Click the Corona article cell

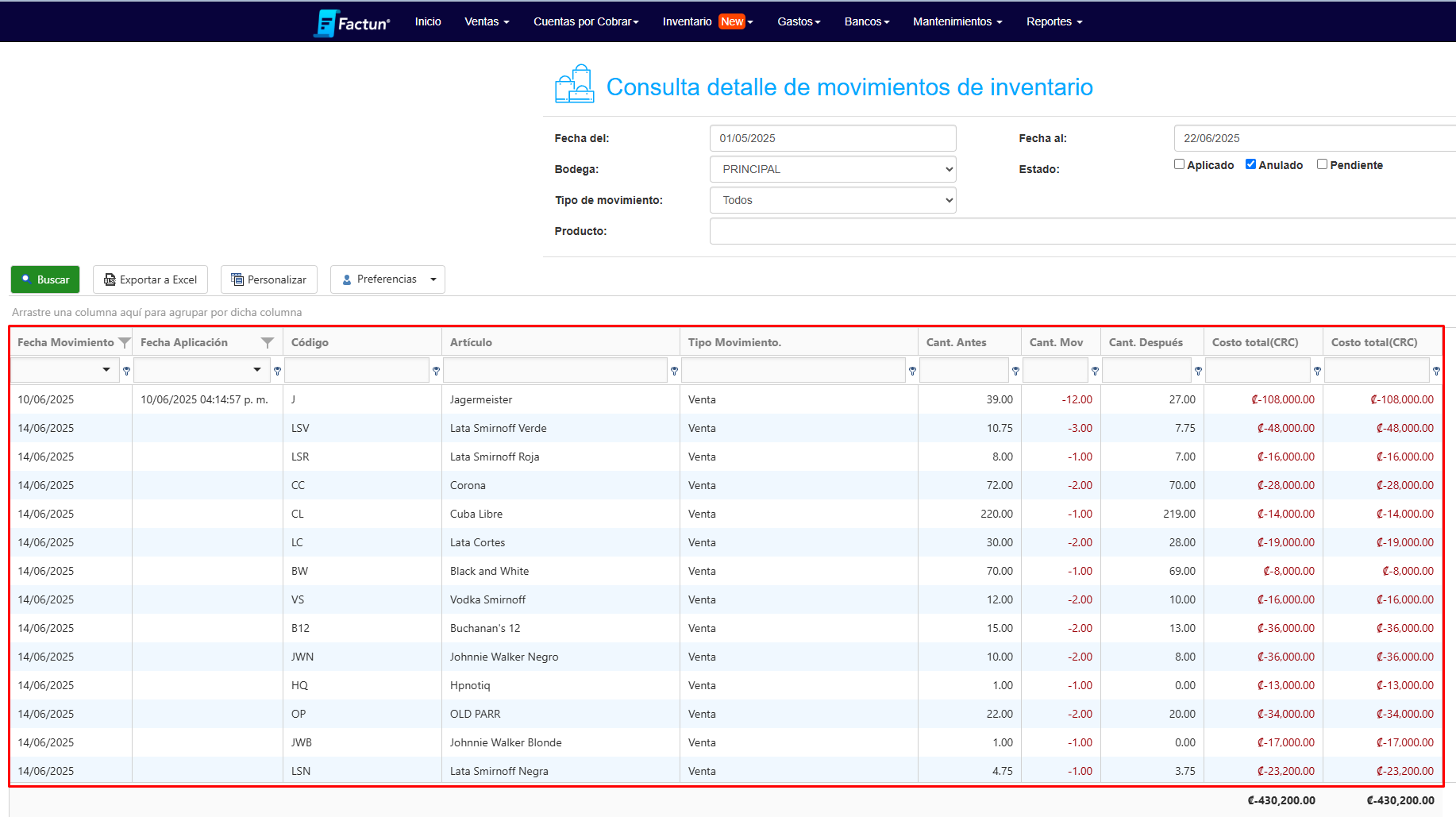click(560, 485)
